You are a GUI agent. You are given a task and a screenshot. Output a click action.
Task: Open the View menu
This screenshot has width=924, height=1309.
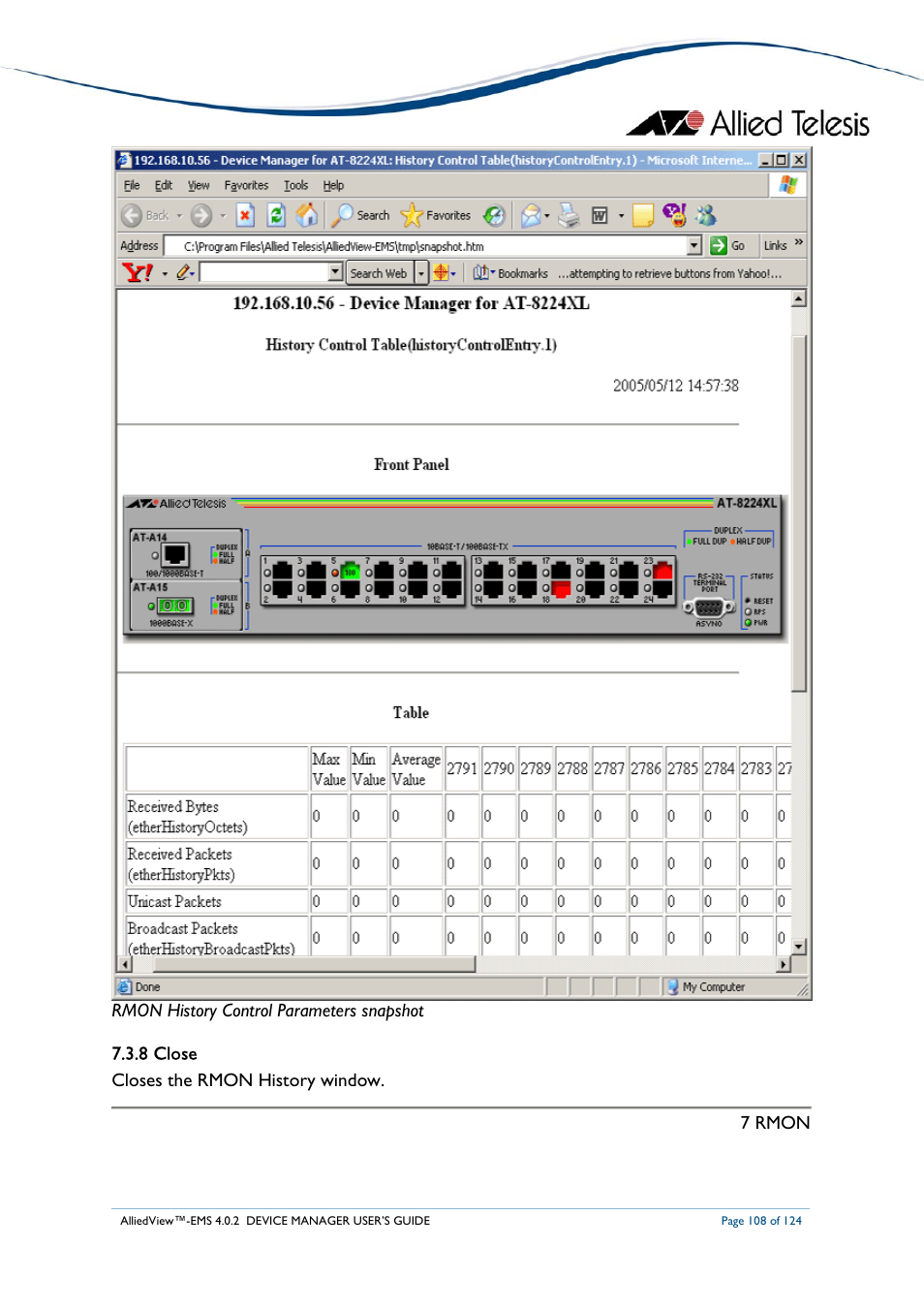(199, 185)
